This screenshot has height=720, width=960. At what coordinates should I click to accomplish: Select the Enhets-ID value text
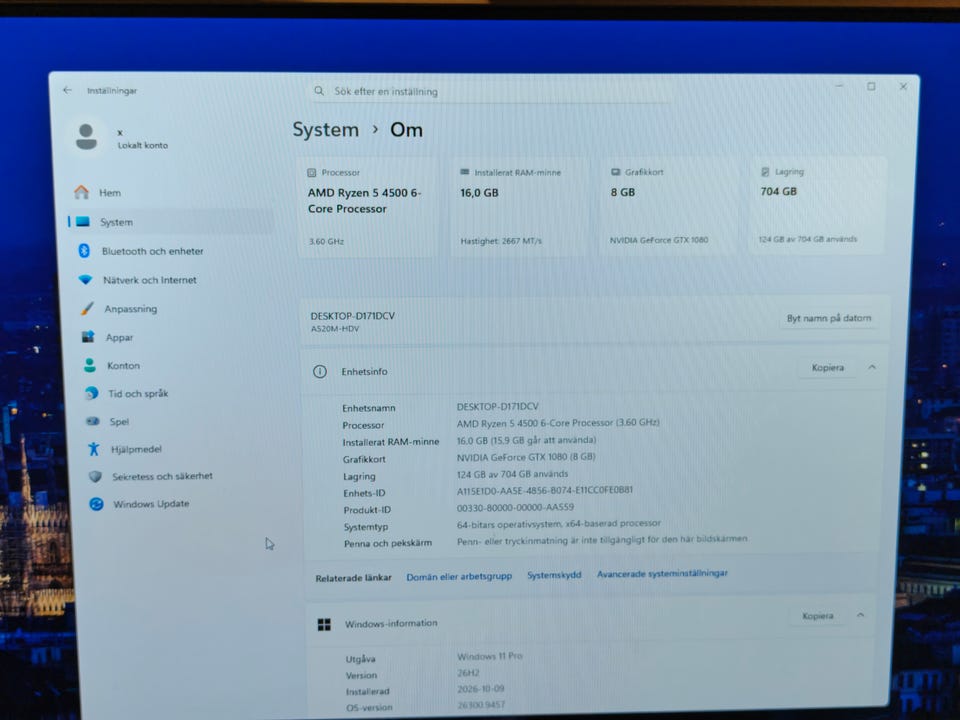(545, 490)
